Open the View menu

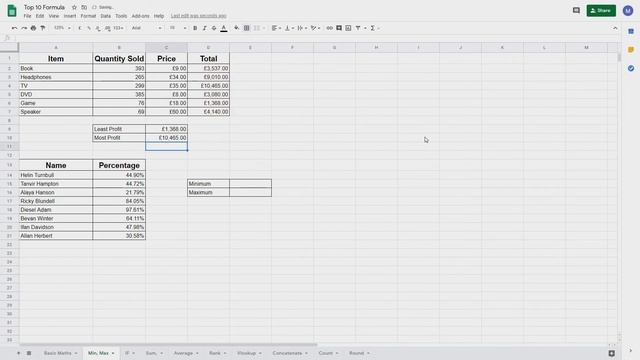[54, 16]
